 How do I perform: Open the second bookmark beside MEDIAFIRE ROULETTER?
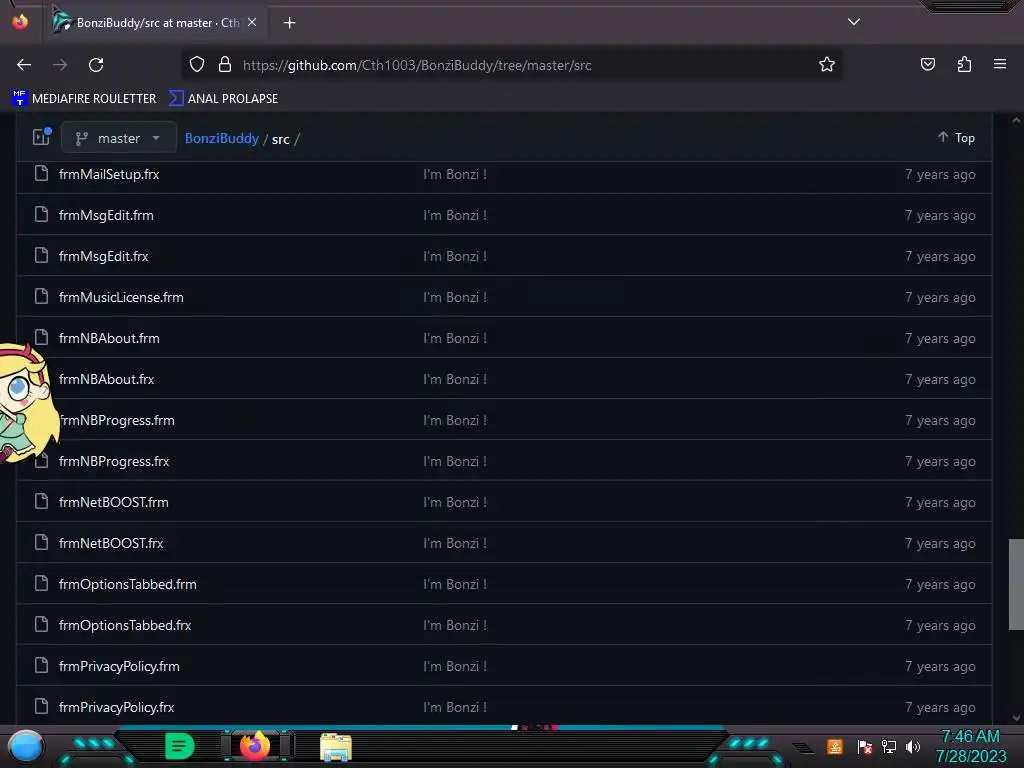[x=223, y=99]
